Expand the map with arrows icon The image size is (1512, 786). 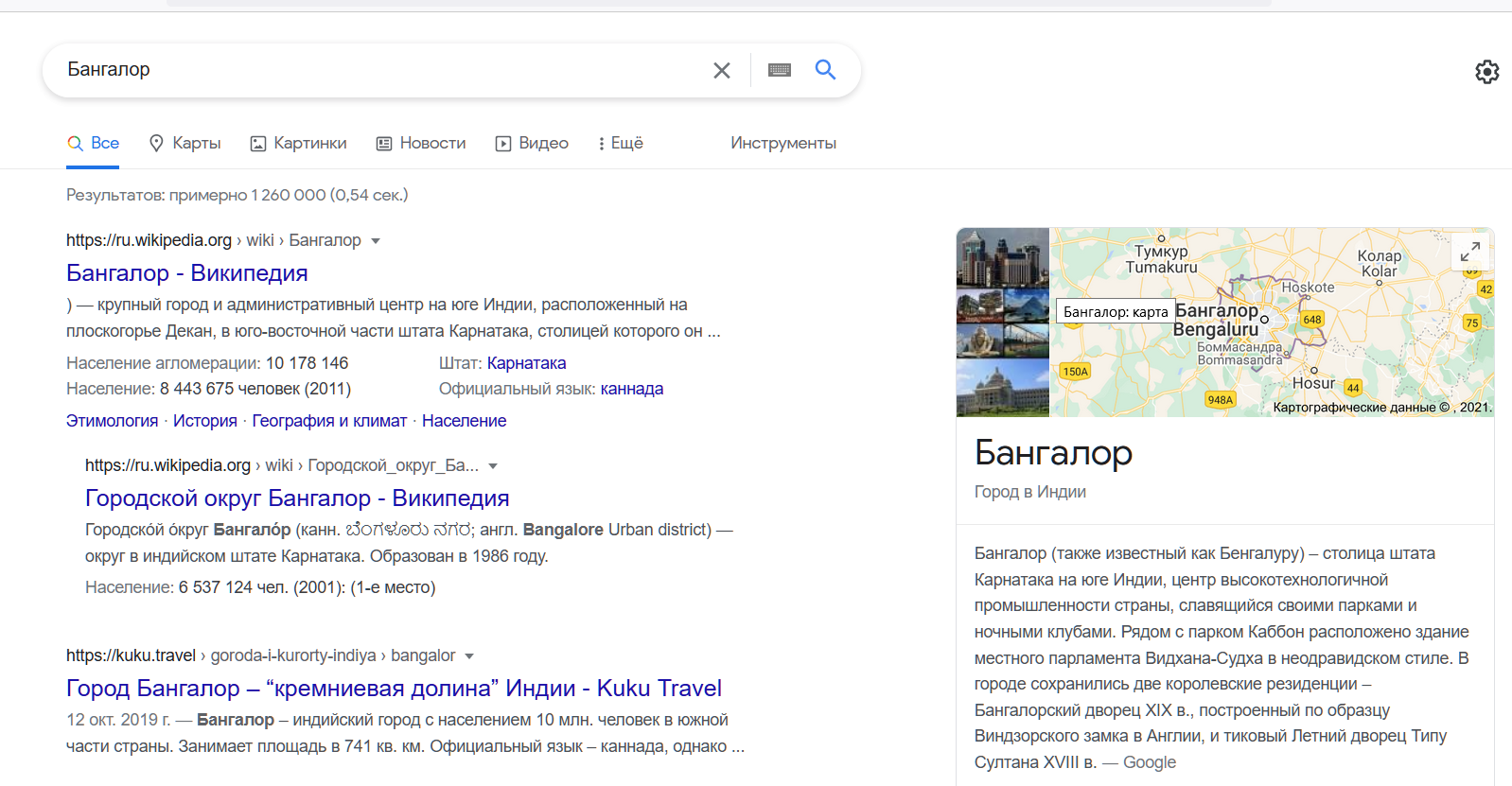[1469, 252]
